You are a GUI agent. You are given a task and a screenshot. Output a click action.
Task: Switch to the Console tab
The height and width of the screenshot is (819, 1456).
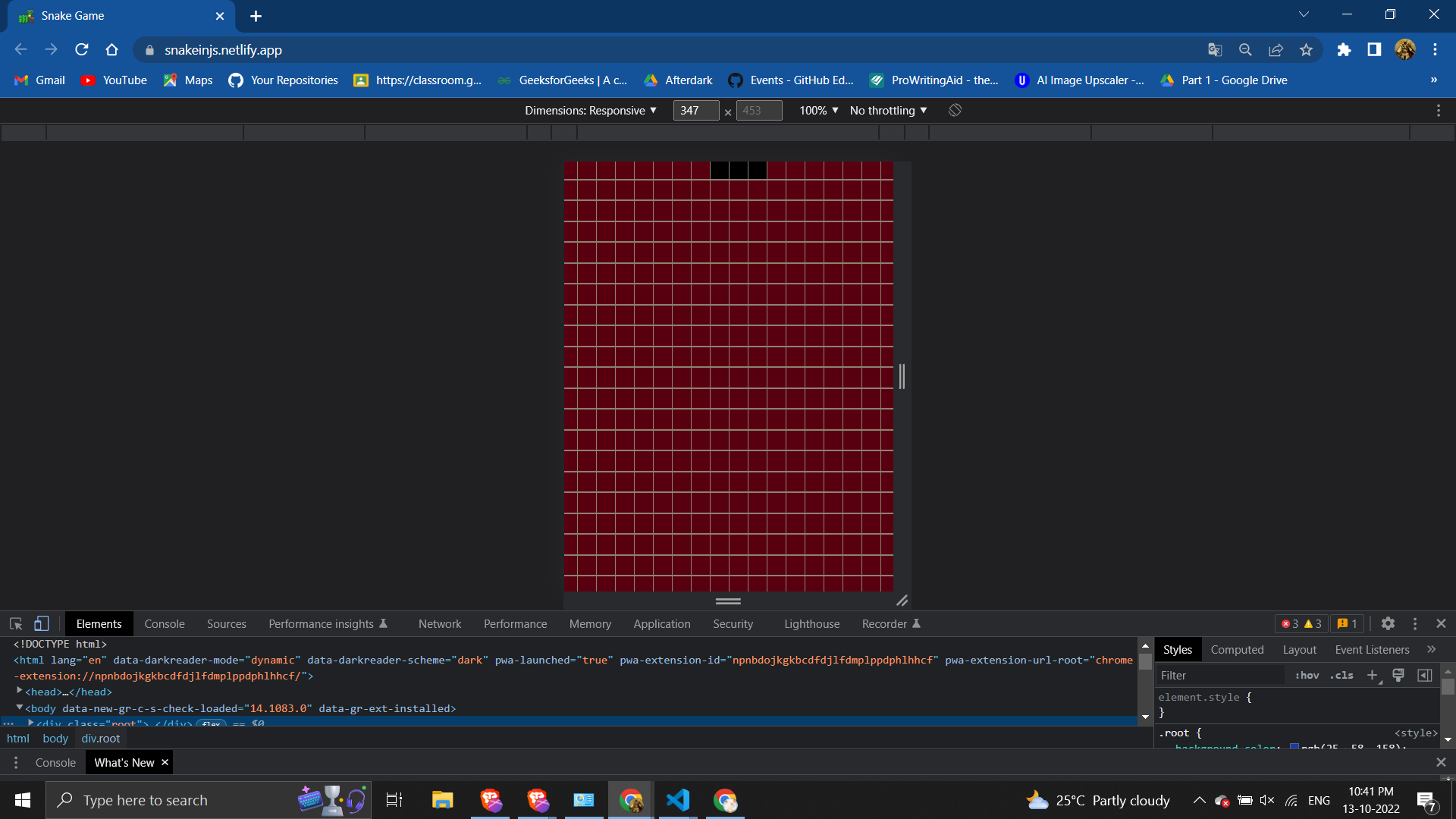[164, 623]
